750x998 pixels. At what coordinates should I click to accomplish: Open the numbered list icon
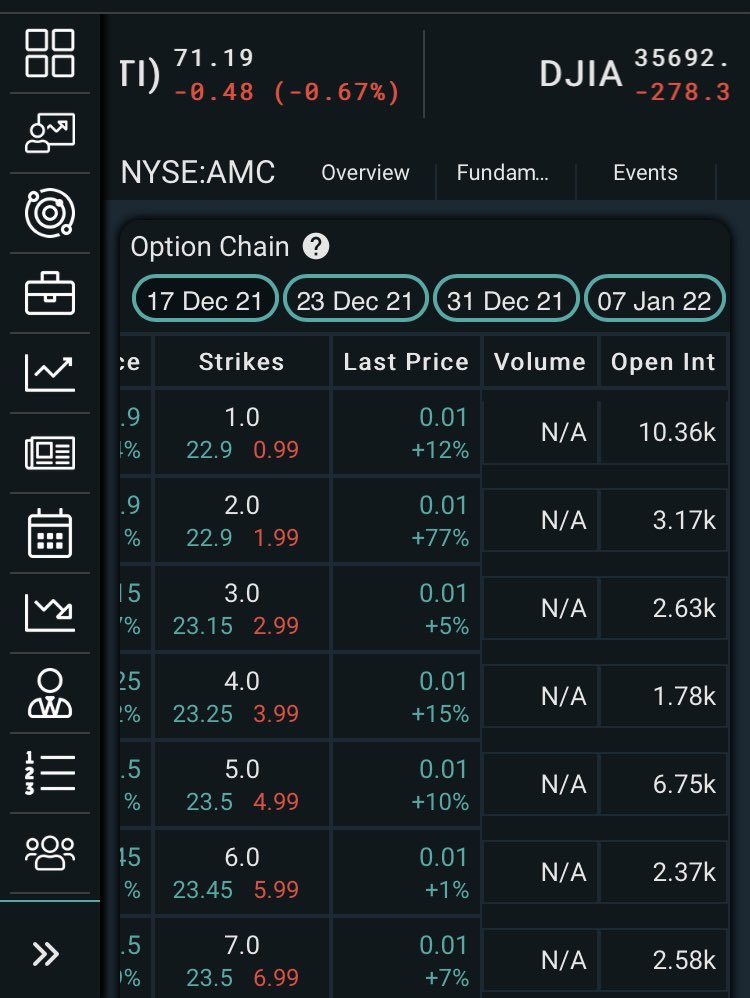pyautogui.click(x=50, y=773)
